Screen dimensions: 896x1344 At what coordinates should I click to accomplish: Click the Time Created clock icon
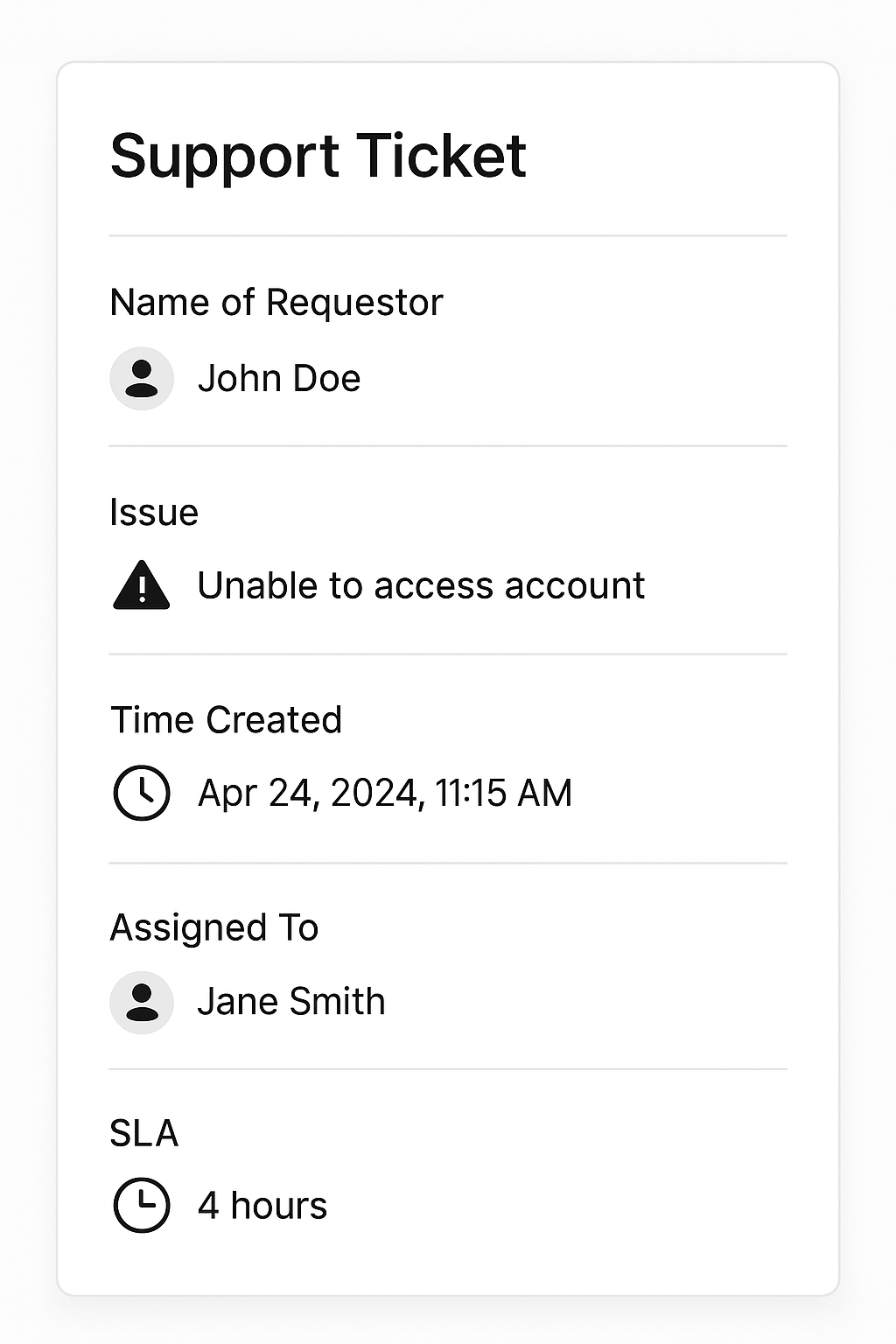pos(142,793)
